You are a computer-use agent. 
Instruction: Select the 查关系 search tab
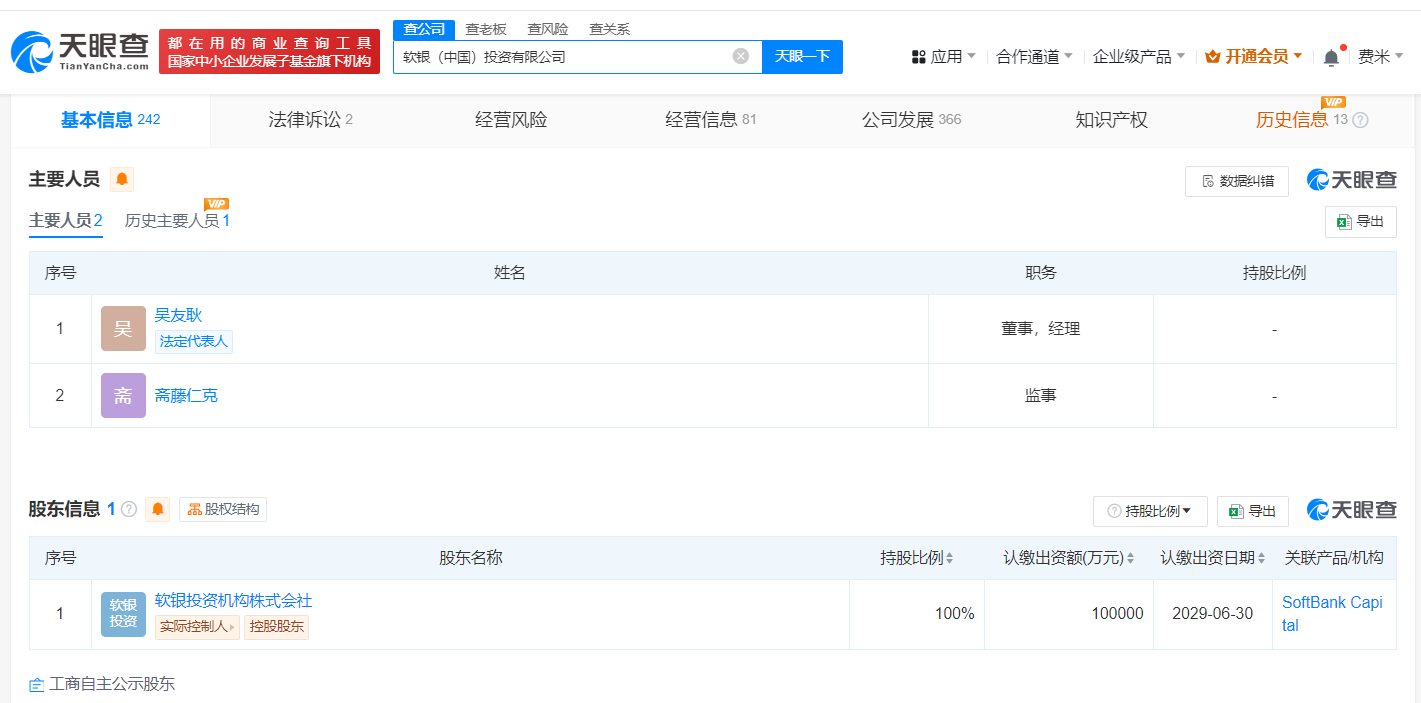tap(610, 29)
